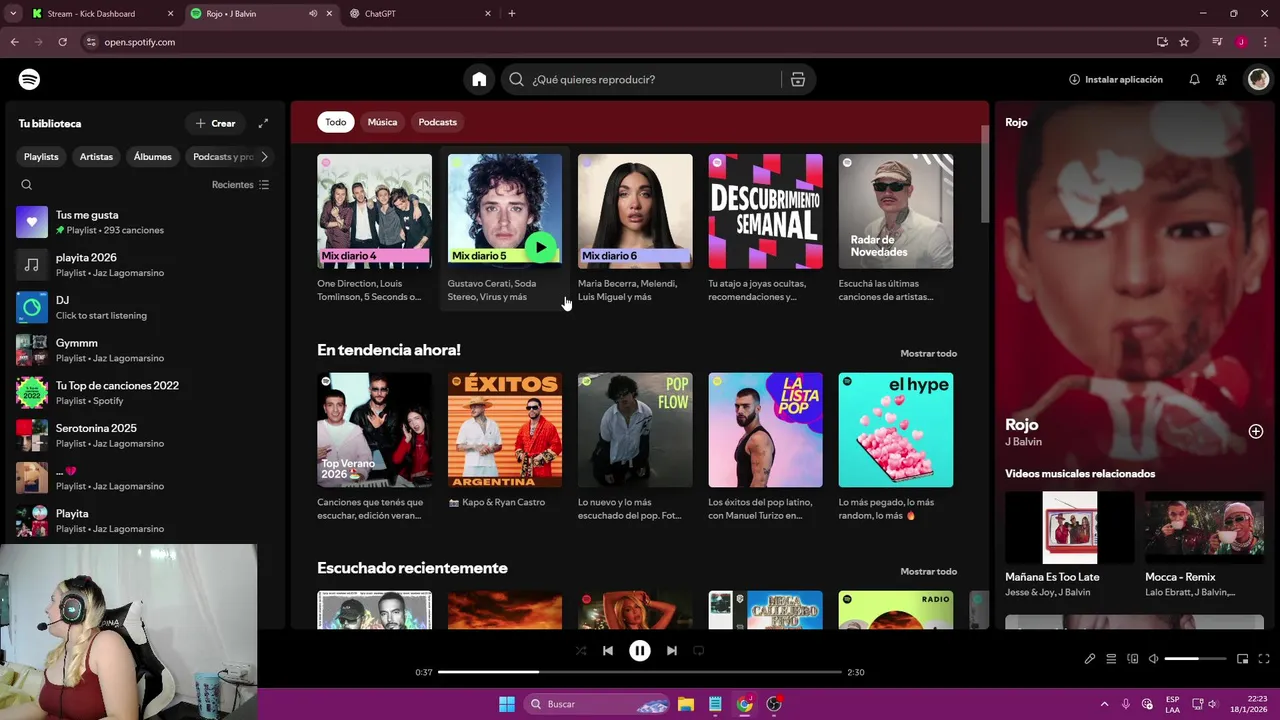
Task: Click Mostrar todo for En tendencia ahora
Action: 928,353
